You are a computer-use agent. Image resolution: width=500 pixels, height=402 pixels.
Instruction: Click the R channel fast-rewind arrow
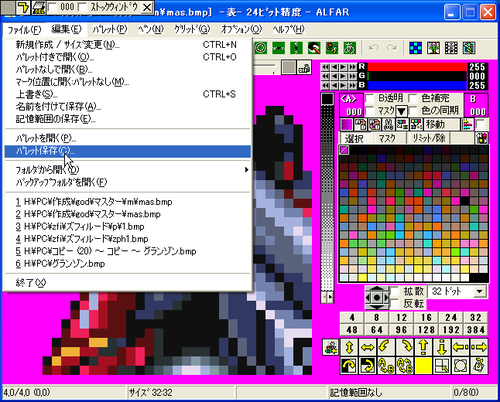(x=326, y=67)
